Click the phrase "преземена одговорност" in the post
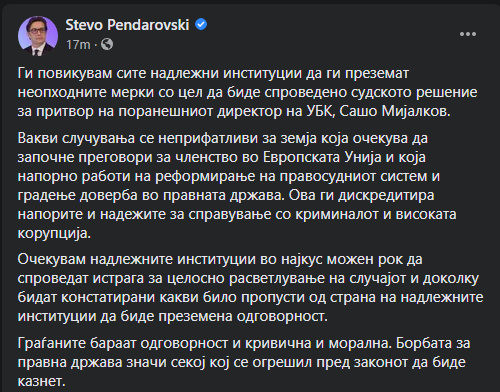 [x=242, y=316]
